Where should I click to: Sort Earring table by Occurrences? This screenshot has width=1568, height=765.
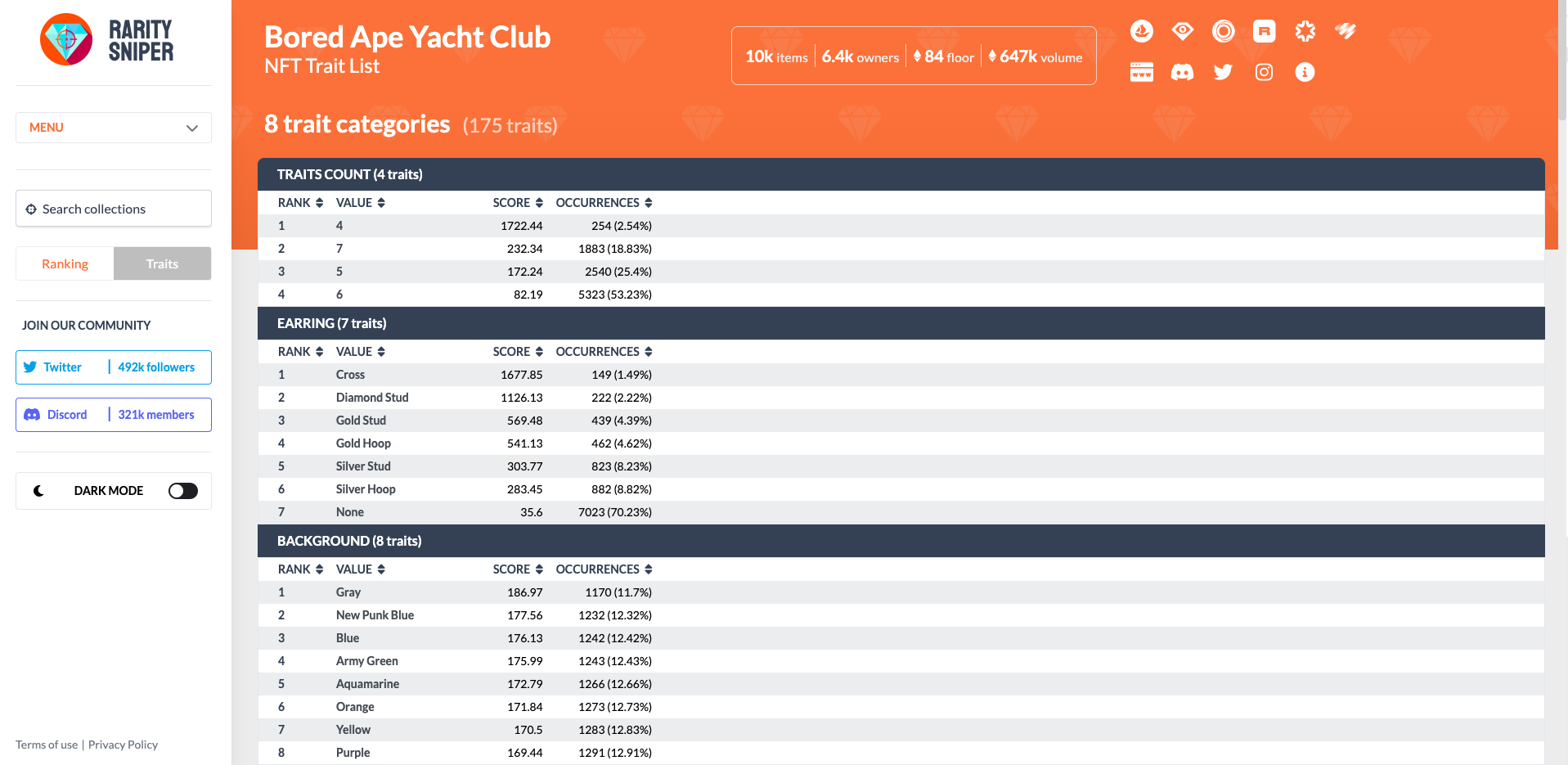pos(604,352)
